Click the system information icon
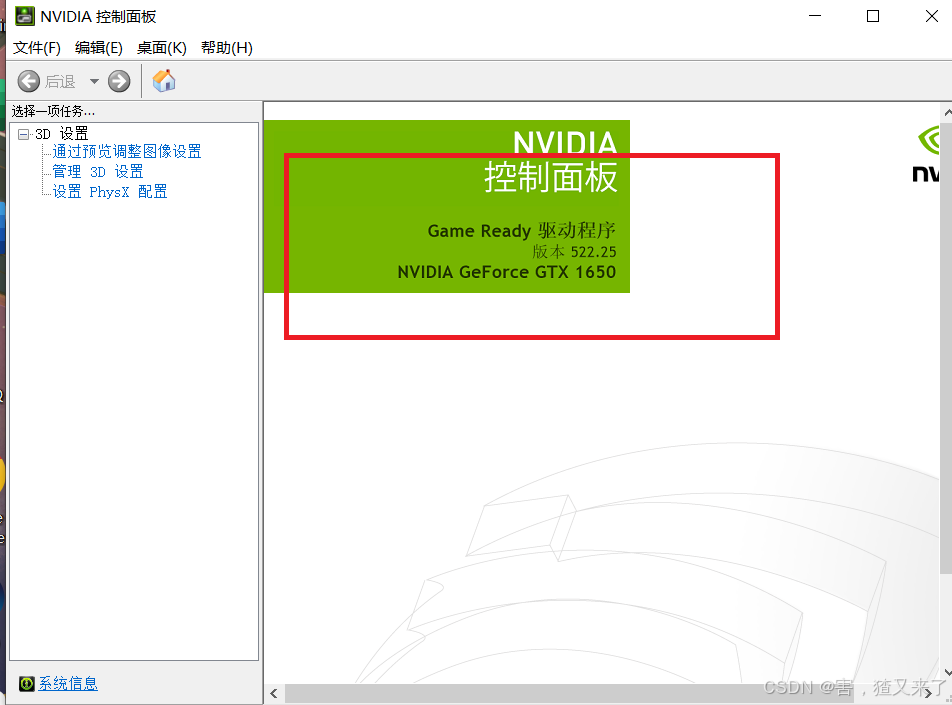952x705 pixels. tap(26, 684)
